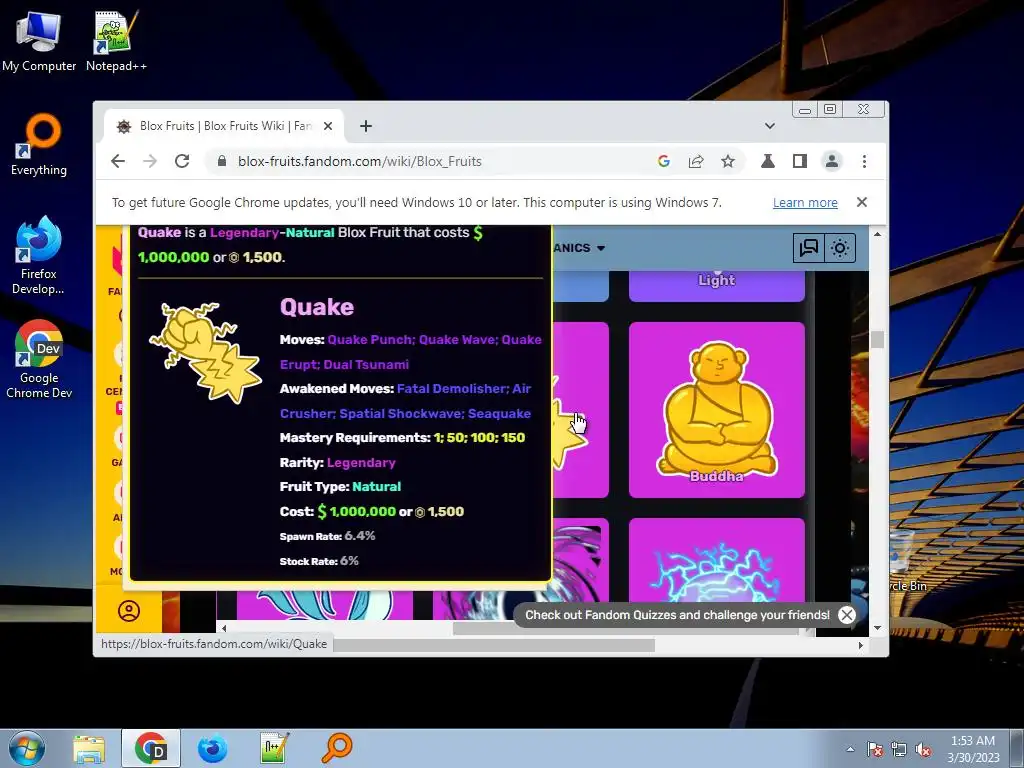This screenshot has width=1024, height=768.
Task: Open the muted volume tray icon
Action: [x=923, y=749]
